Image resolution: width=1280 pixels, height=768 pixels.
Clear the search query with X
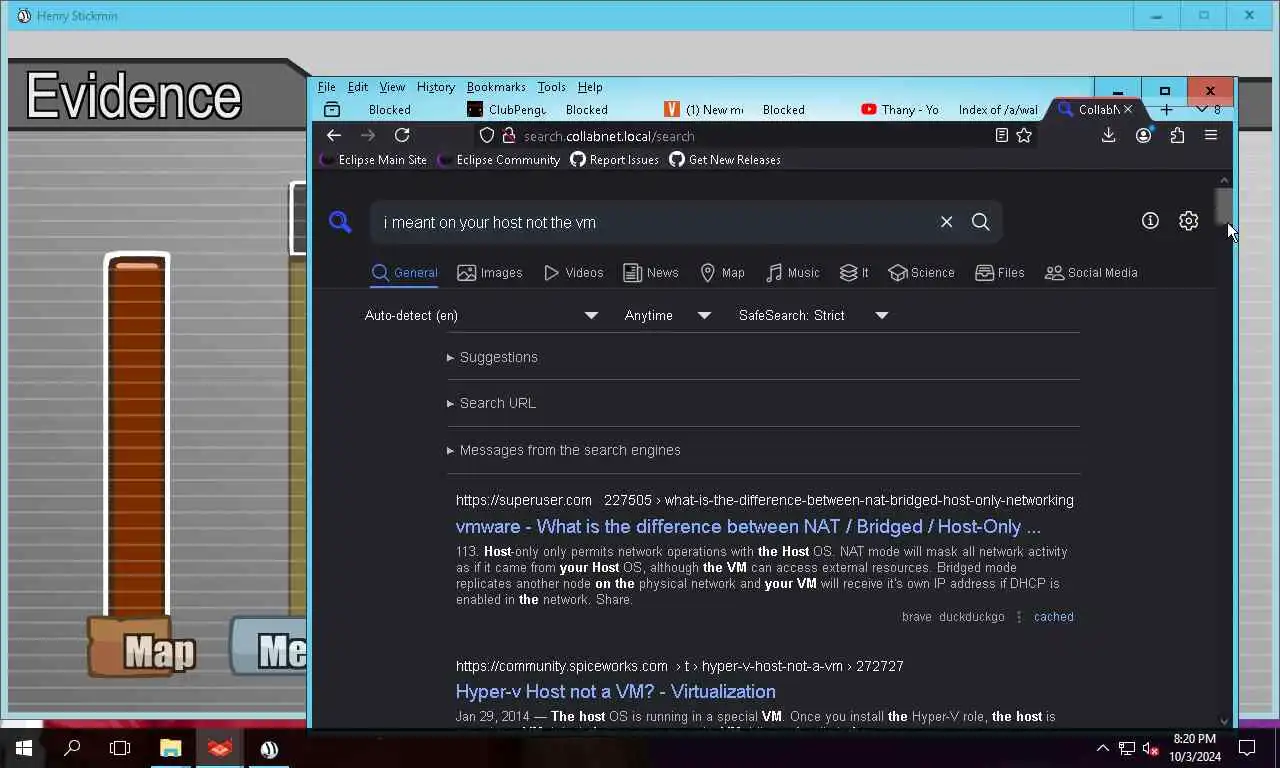[x=946, y=222]
